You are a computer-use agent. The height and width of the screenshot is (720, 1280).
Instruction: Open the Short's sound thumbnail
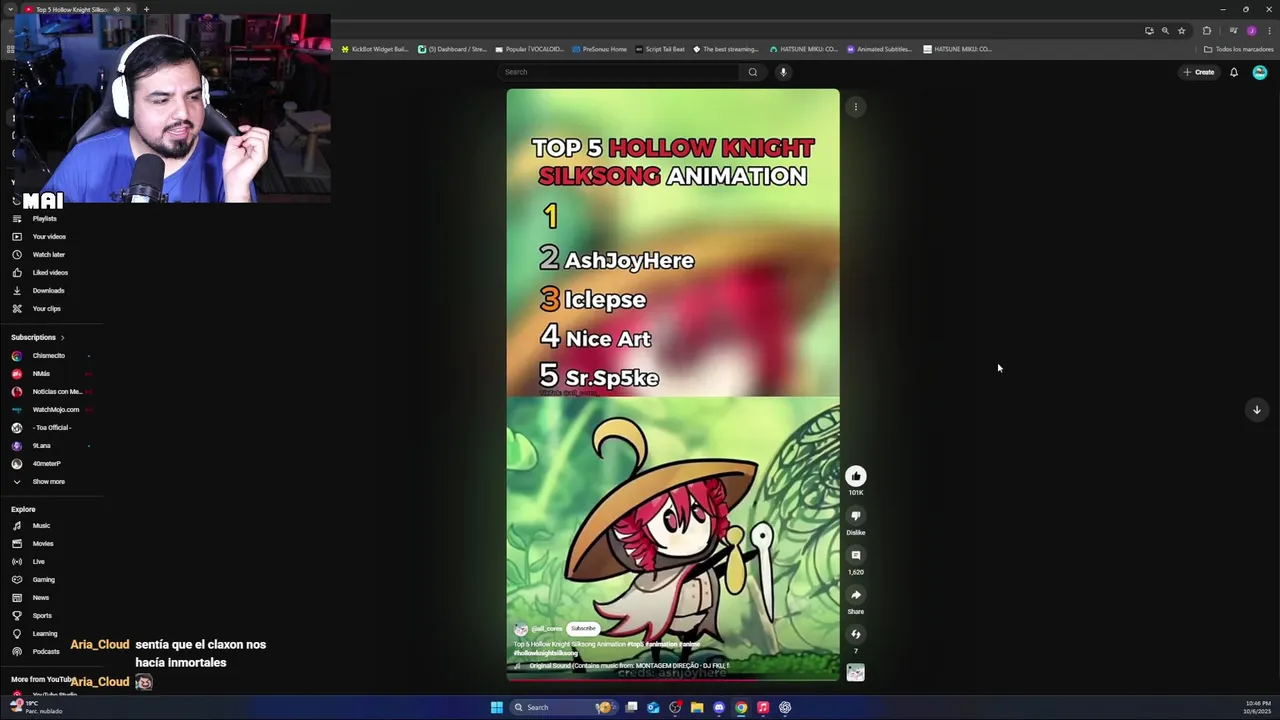855,673
